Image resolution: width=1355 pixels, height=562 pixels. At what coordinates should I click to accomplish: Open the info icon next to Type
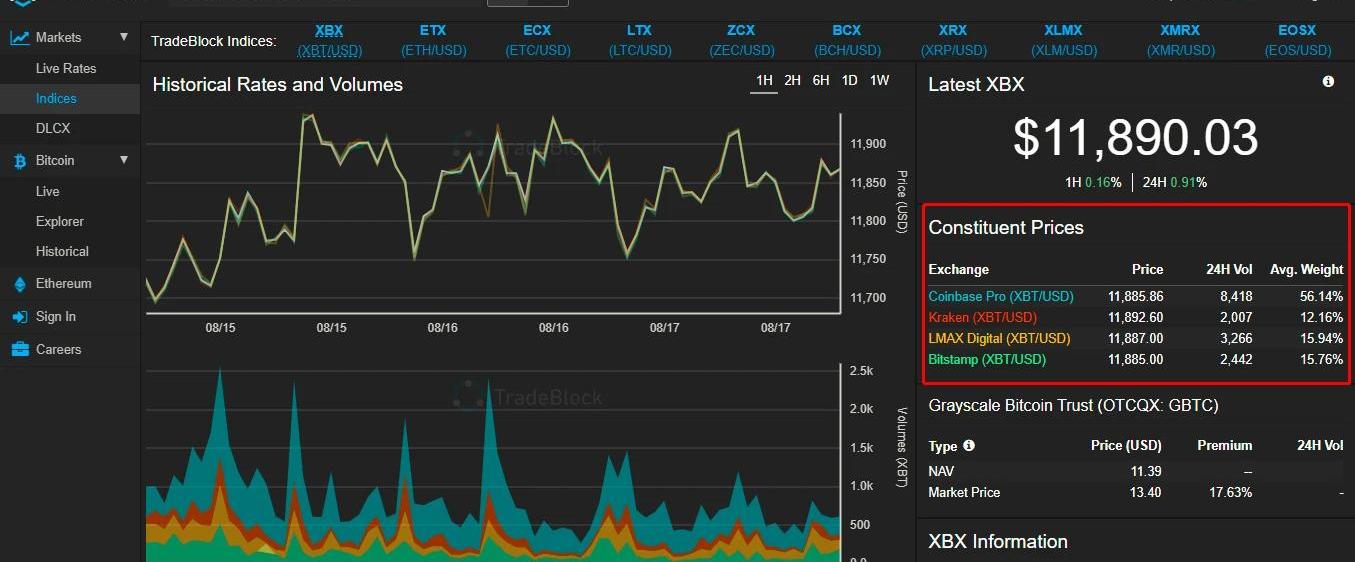pyautogui.click(x=968, y=446)
